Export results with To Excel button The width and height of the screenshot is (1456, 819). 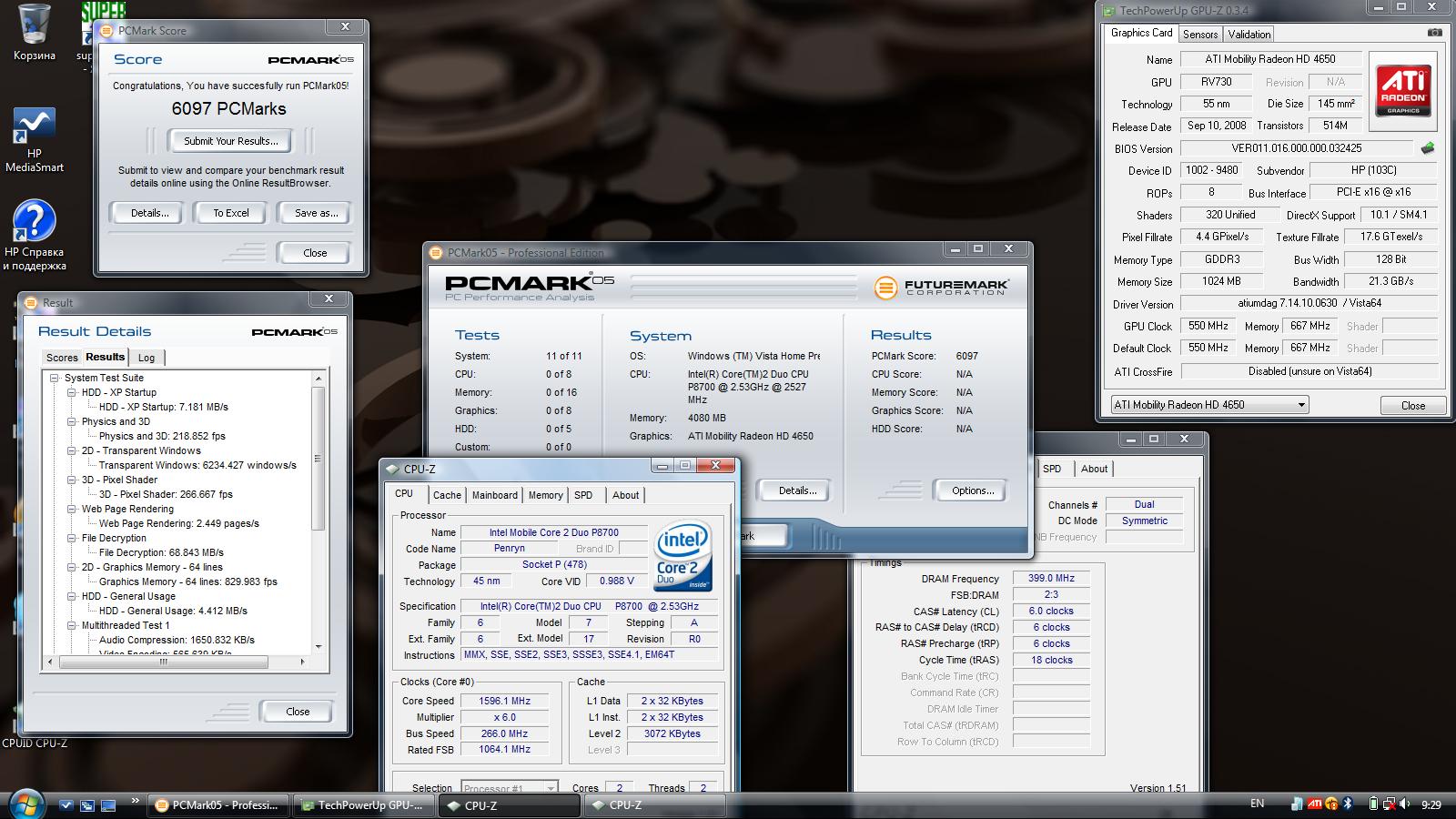[231, 213]
